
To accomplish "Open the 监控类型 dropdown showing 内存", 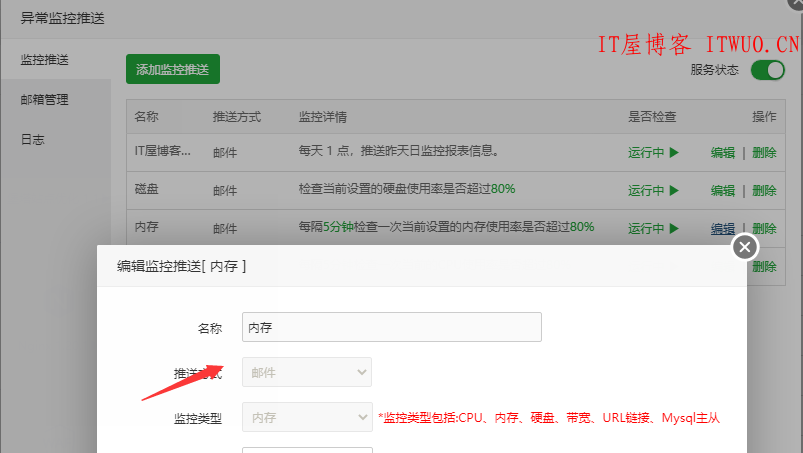I will [307, 417].
